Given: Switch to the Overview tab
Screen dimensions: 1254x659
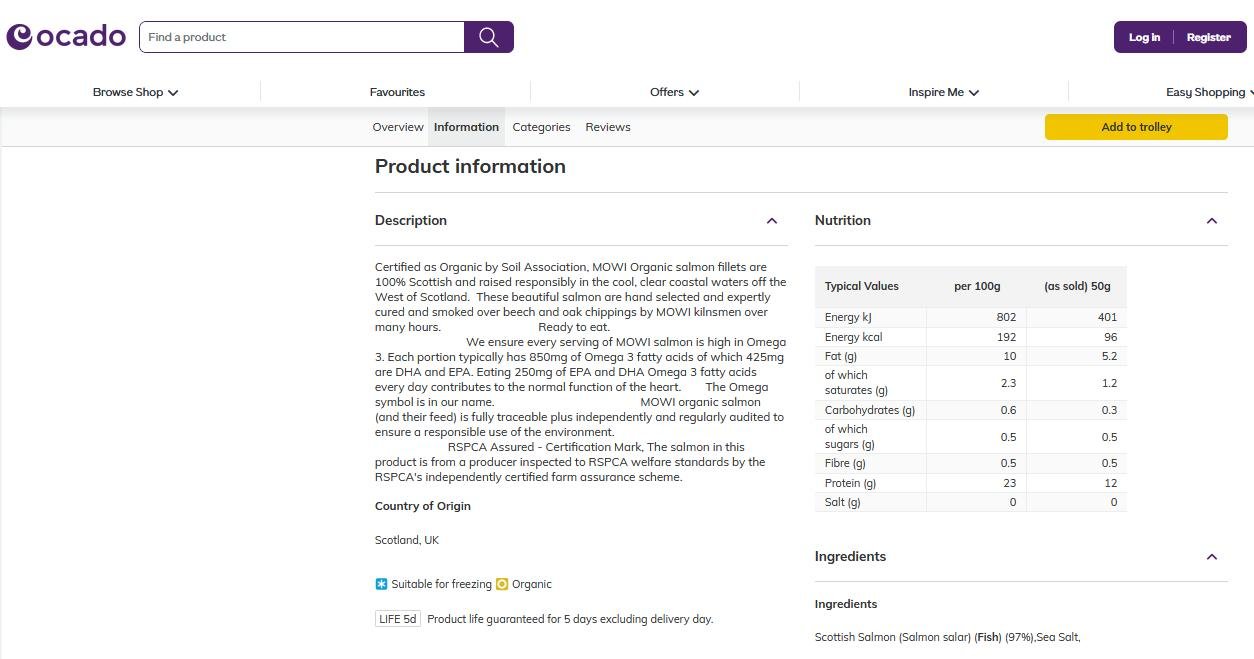Looking at the screenshot, I should click(x=398, y=127).
